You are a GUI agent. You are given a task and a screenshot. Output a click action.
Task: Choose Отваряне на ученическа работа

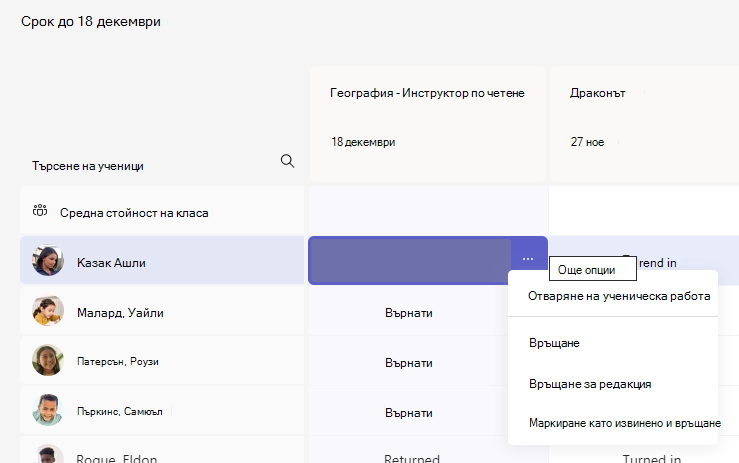pos(619,296)
